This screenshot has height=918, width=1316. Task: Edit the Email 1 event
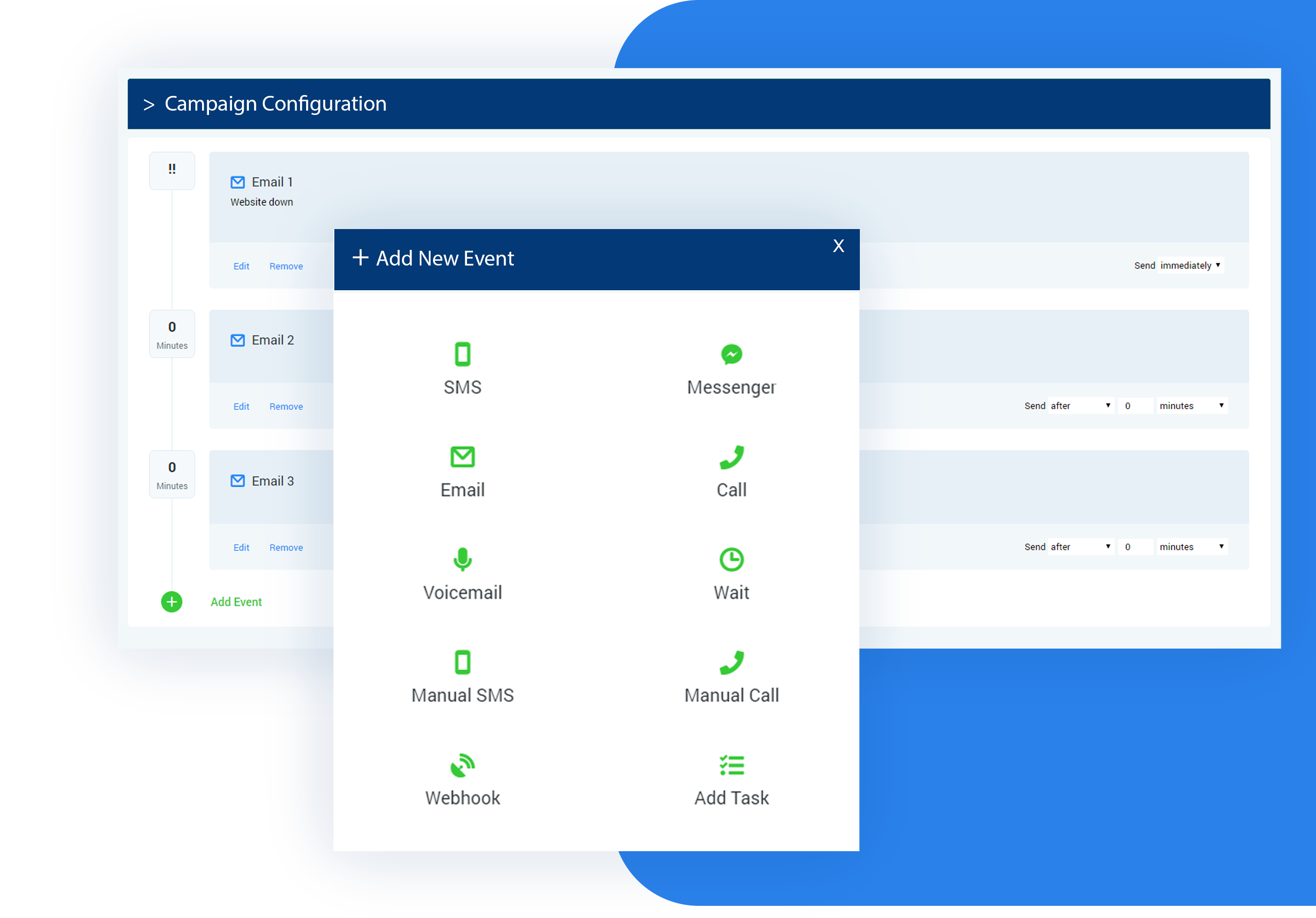(242, 266)
